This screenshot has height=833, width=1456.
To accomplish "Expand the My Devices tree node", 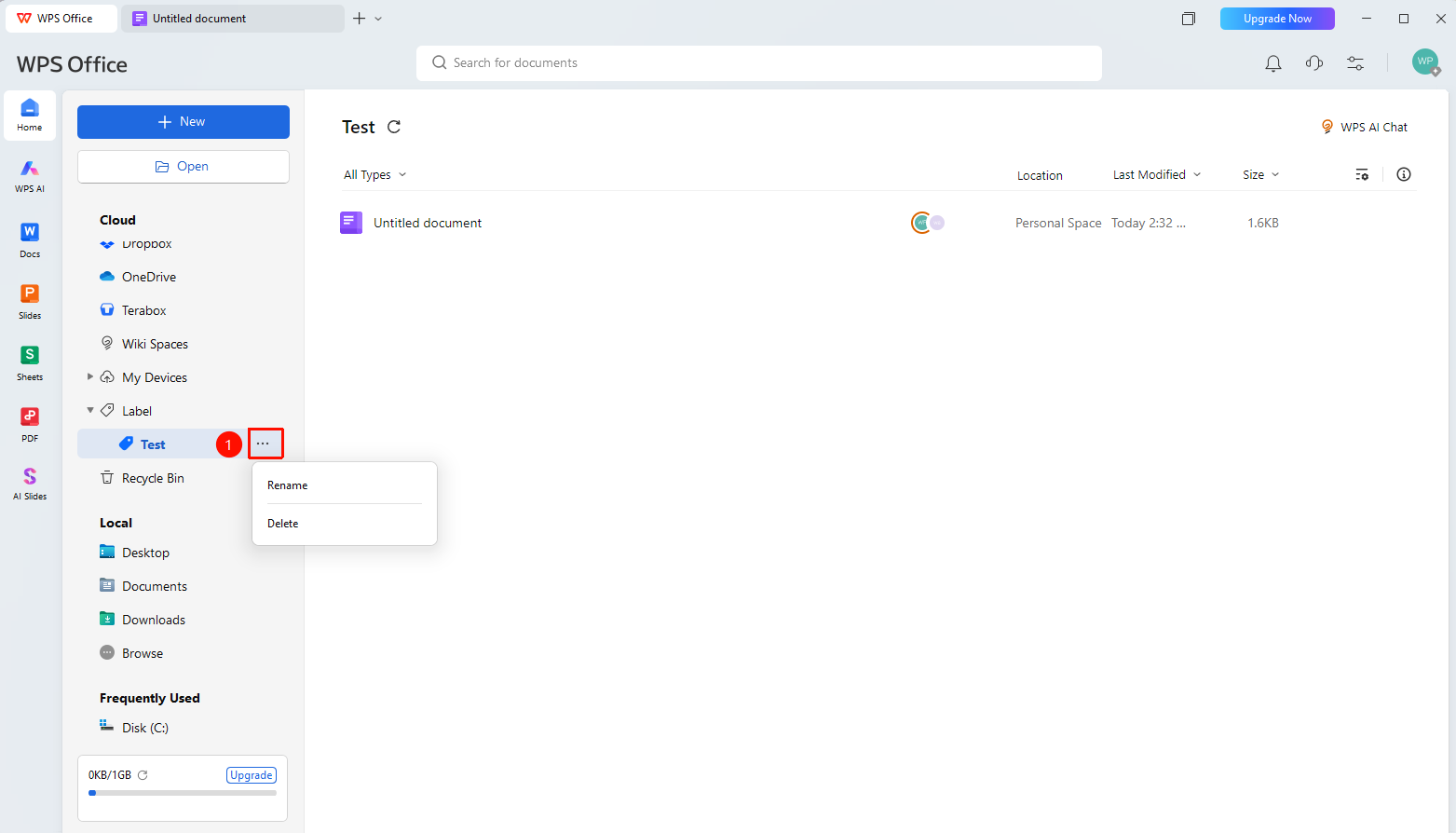I will pos(90,376).
